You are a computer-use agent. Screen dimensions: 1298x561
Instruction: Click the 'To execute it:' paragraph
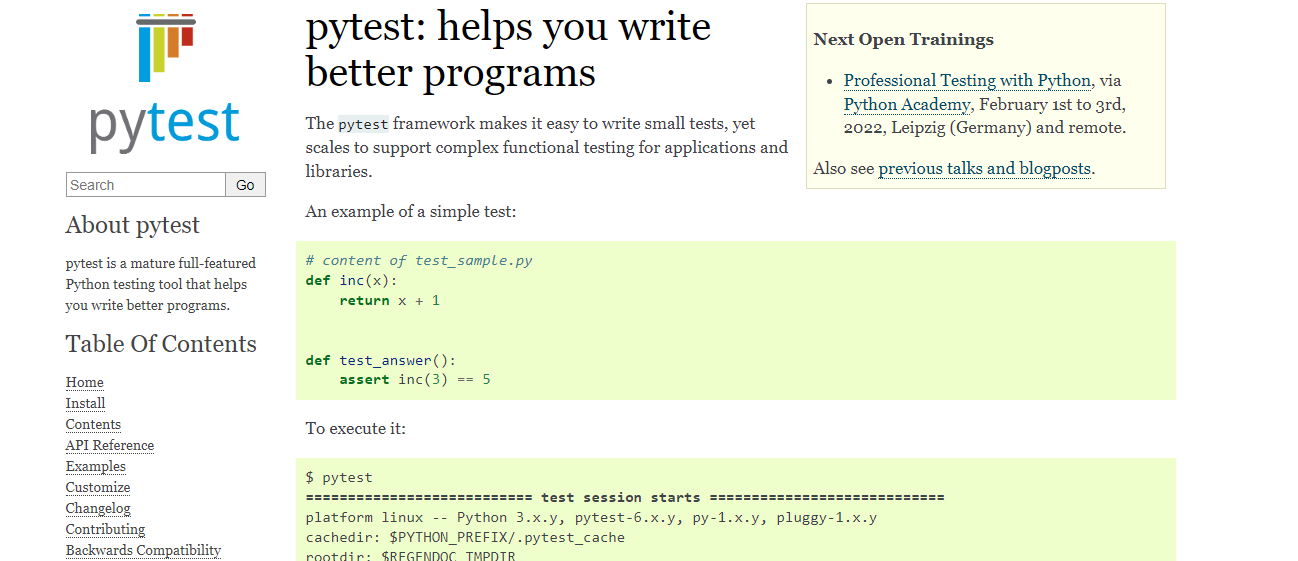[x=356, y=429]
